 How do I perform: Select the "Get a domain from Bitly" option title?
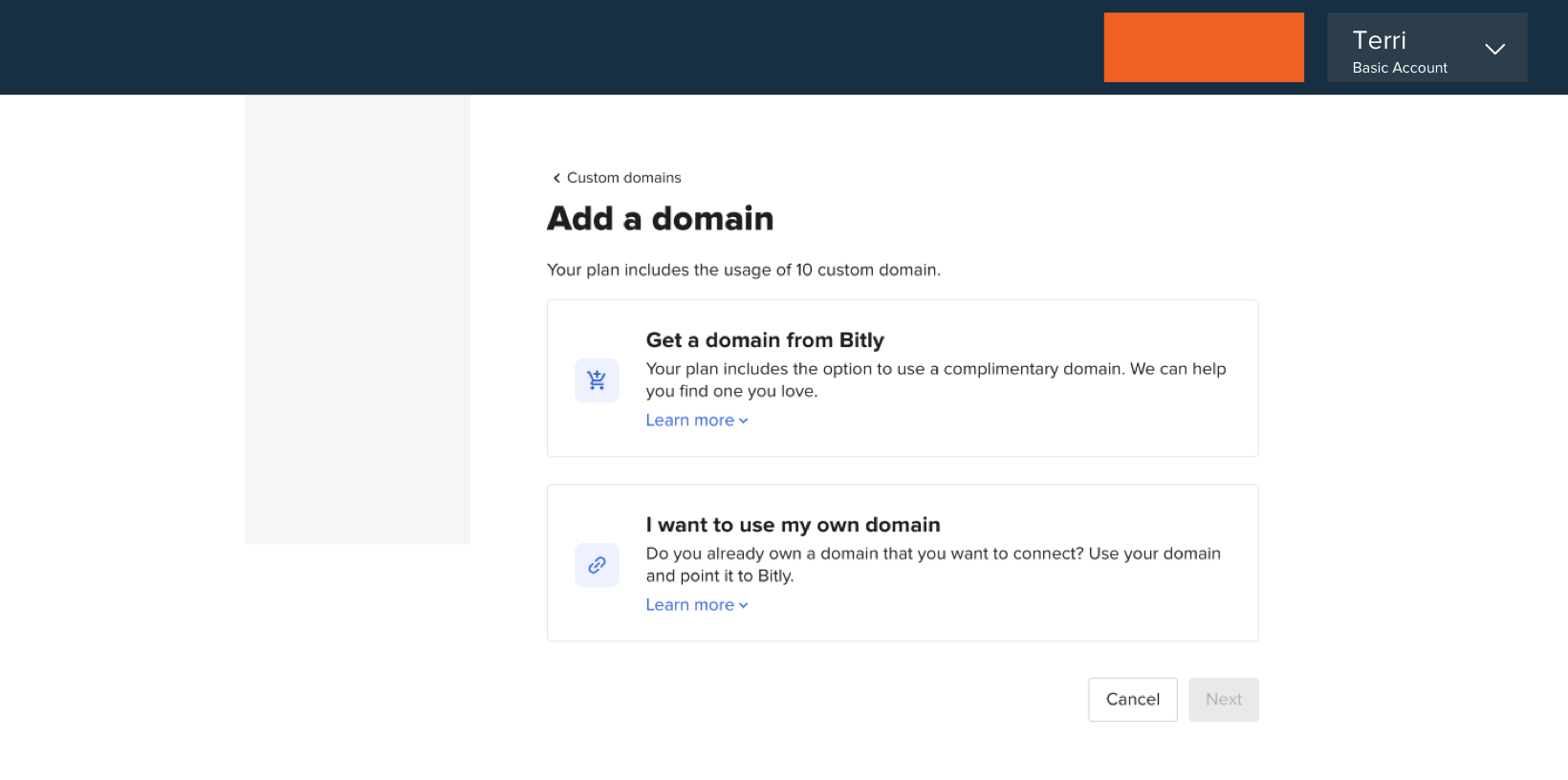coord(765,340)
